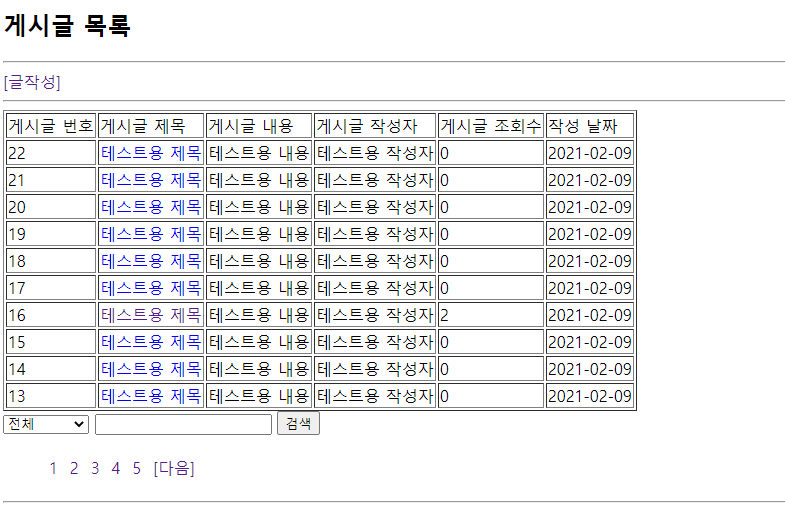The width and height of the screenshot is (785, 505).
Task: Select the 게시글 조회수 column header
Action: 491,126
